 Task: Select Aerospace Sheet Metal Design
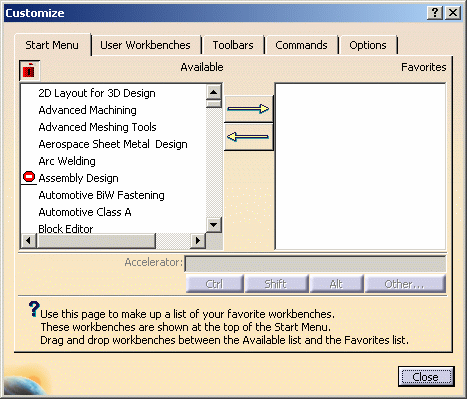point(113,144)
